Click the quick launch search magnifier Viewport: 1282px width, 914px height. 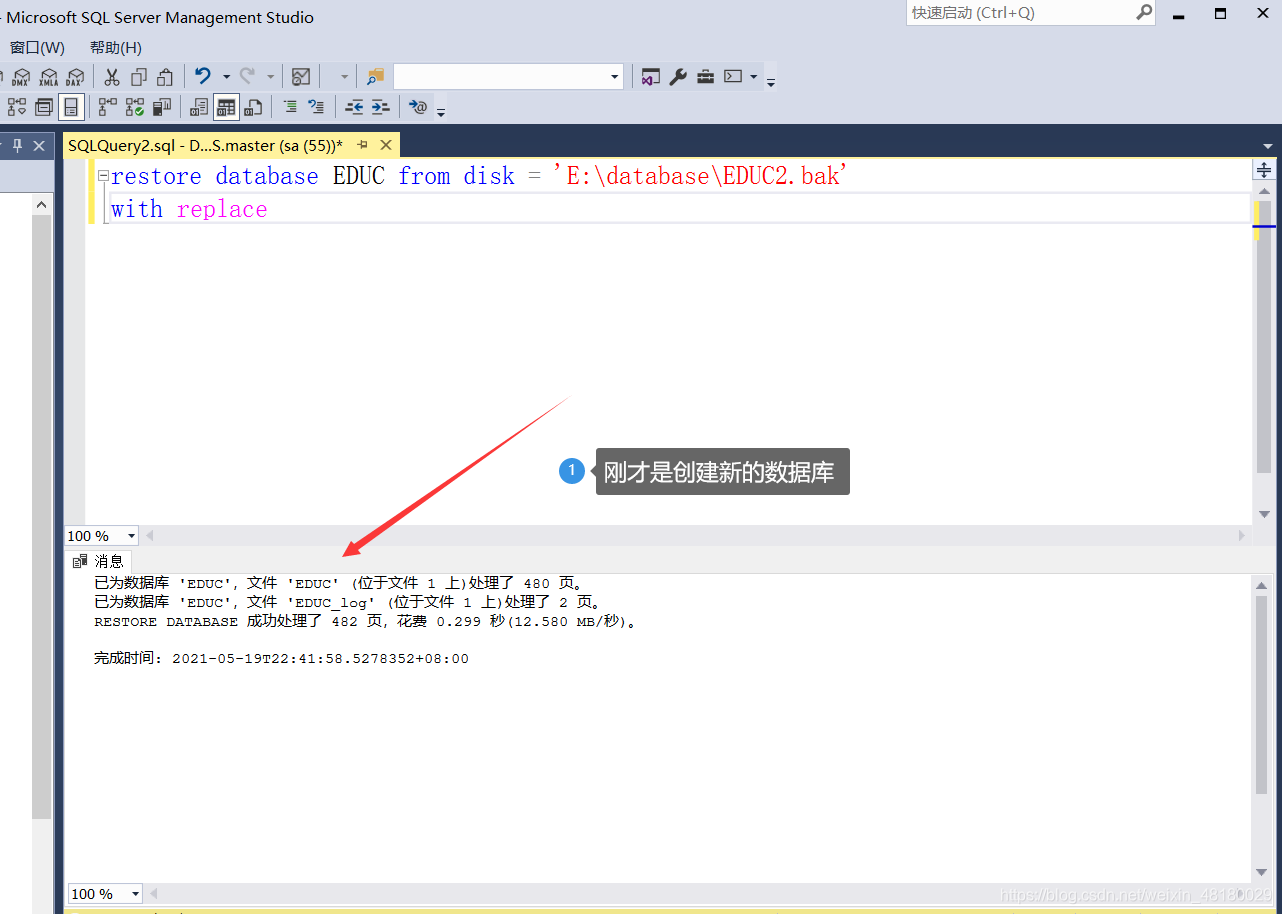1145,13
